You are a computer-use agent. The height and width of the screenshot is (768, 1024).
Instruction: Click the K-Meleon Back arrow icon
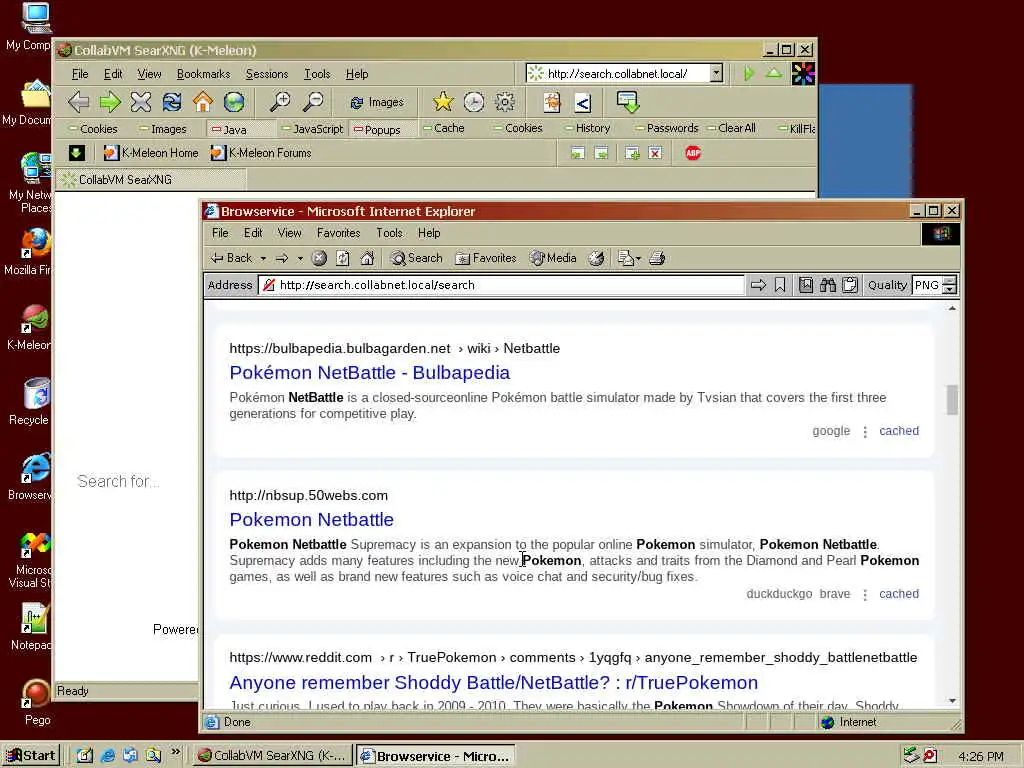pyautogui.click(x=78, y=102)
